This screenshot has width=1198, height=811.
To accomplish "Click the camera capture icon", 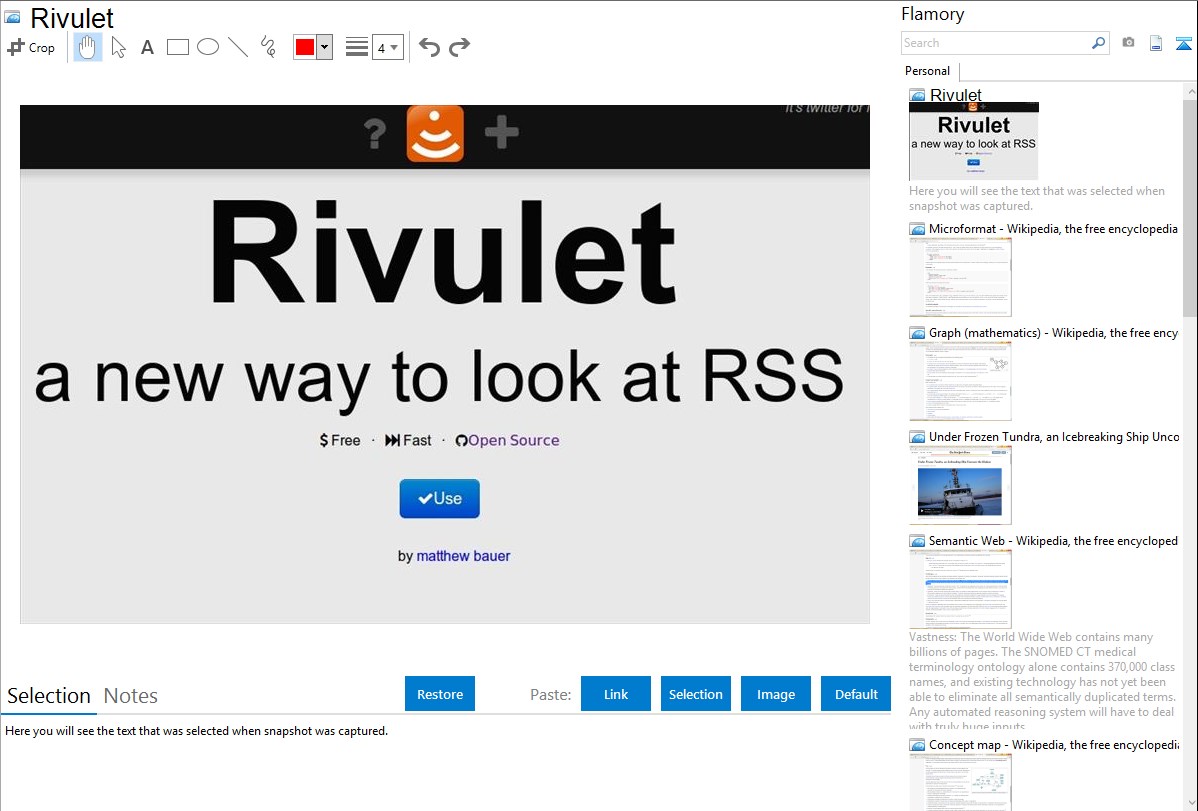I will [1128, 43].
